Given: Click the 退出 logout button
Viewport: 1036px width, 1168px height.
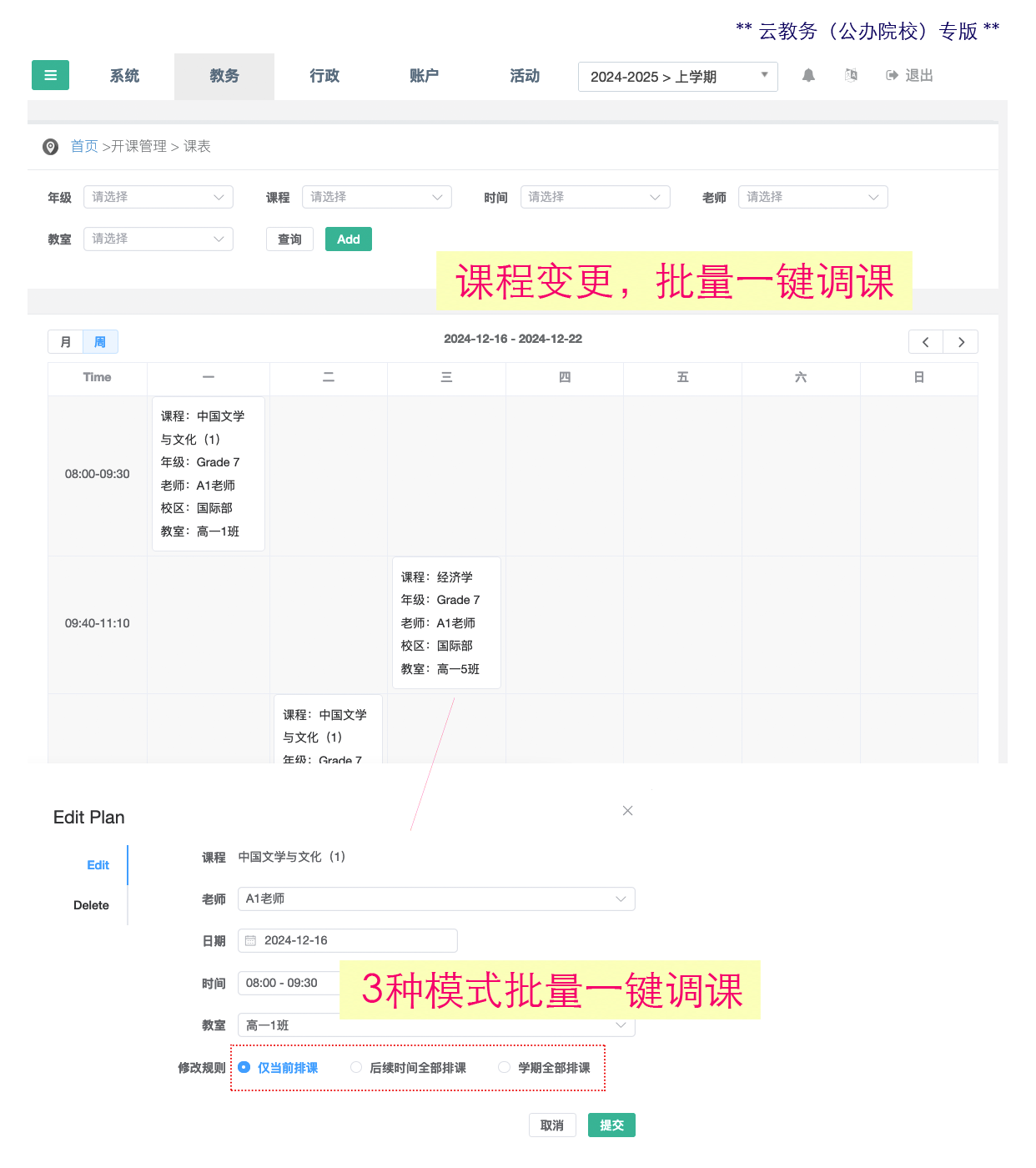Looking at the screenshot, I should click(909, 75).
